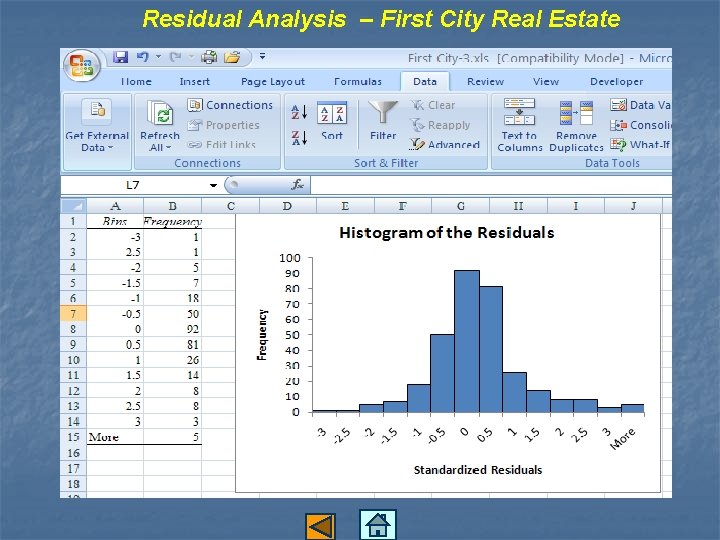Click the orange previous slide arrow
Screen dimensions: 720x540
[320, 526]
